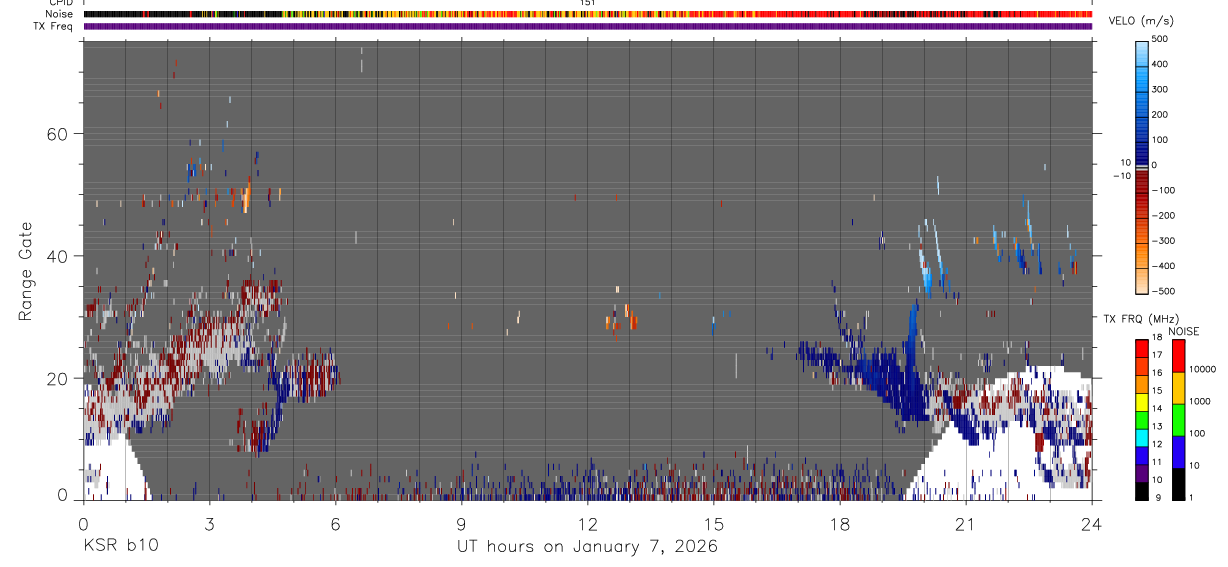This screenshot has width=1228, height=567.
Task: Click the purple TX Freq strip bar
Action: click(x=588, y=26)
